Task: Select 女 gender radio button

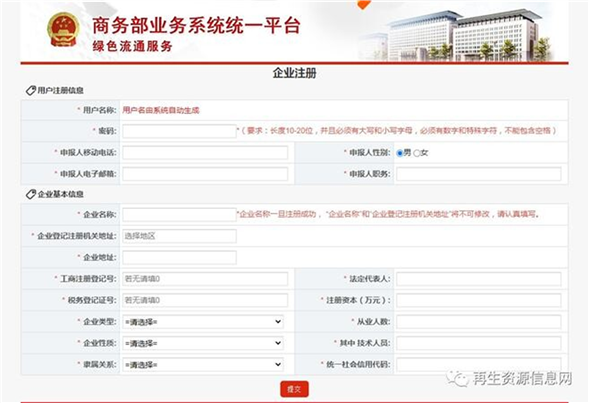Action: pos(417,153)
